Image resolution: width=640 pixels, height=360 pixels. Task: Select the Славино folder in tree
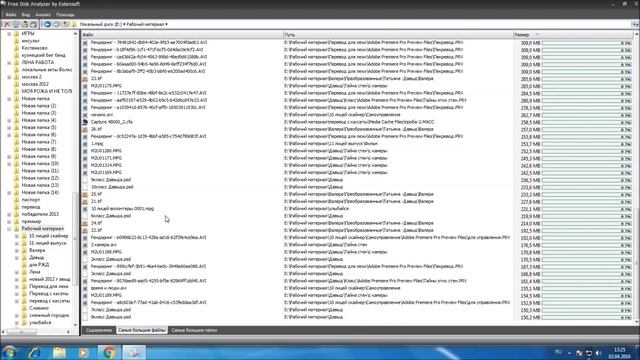click(39, 308)
